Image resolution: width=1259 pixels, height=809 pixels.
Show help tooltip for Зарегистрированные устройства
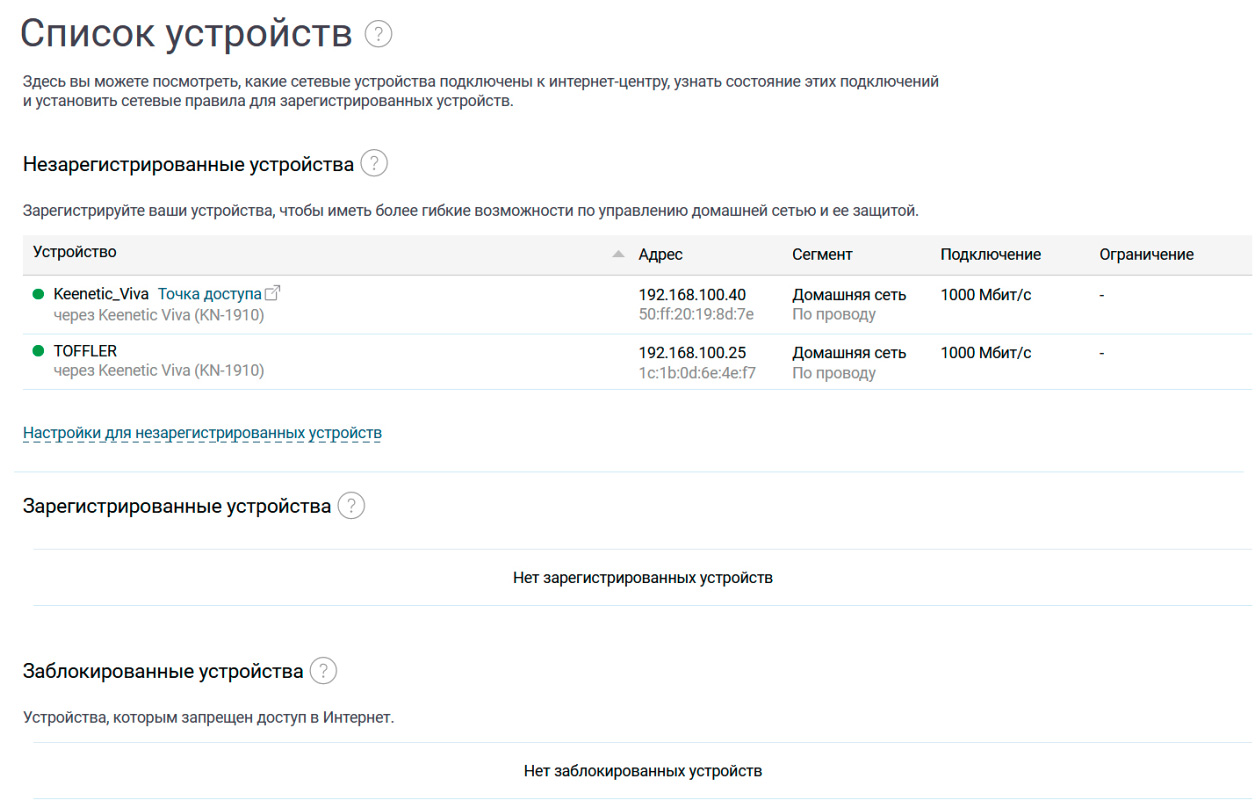coord(351,506)
